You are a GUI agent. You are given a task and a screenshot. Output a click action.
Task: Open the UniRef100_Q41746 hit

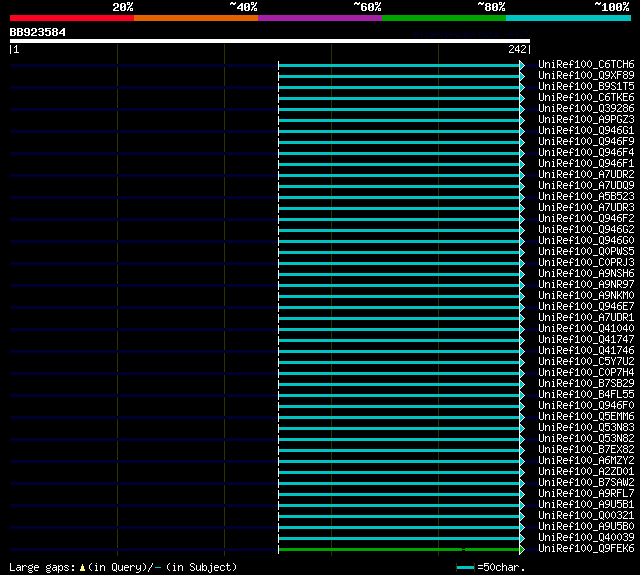586,351
